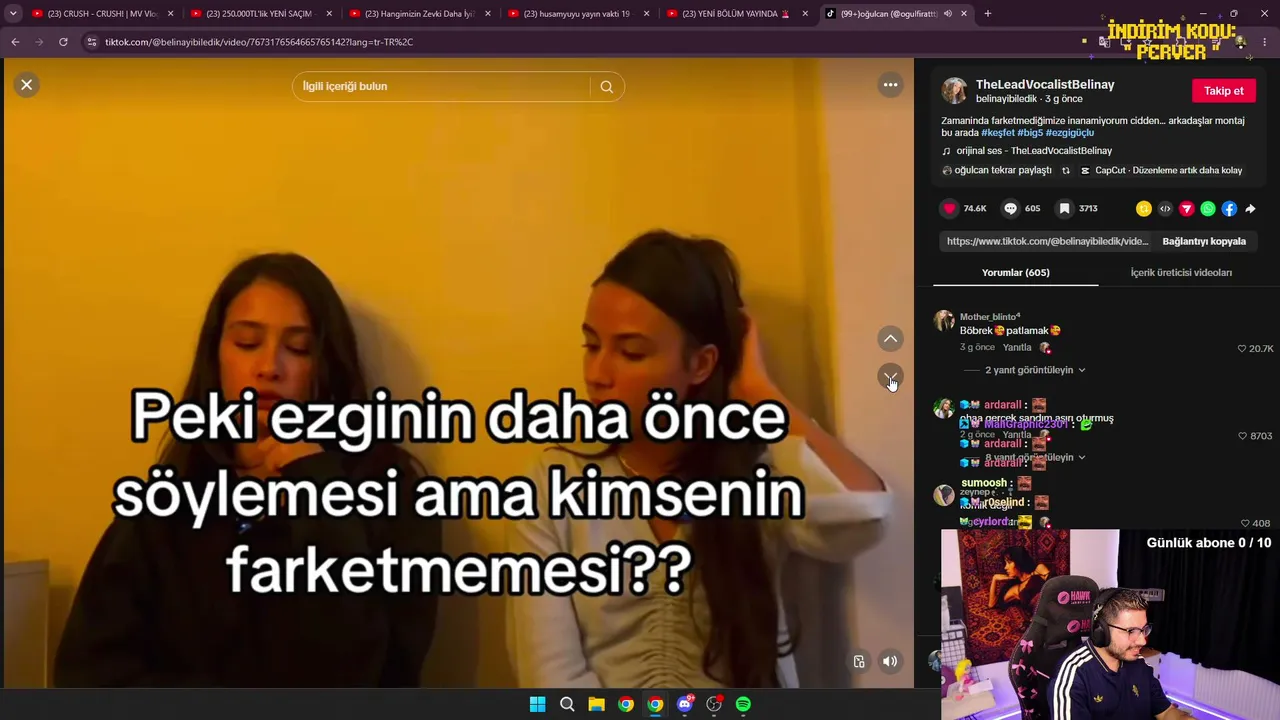1280x720 pixels.
Task: Go to previous video with up chevron
Action: [890, 339]
